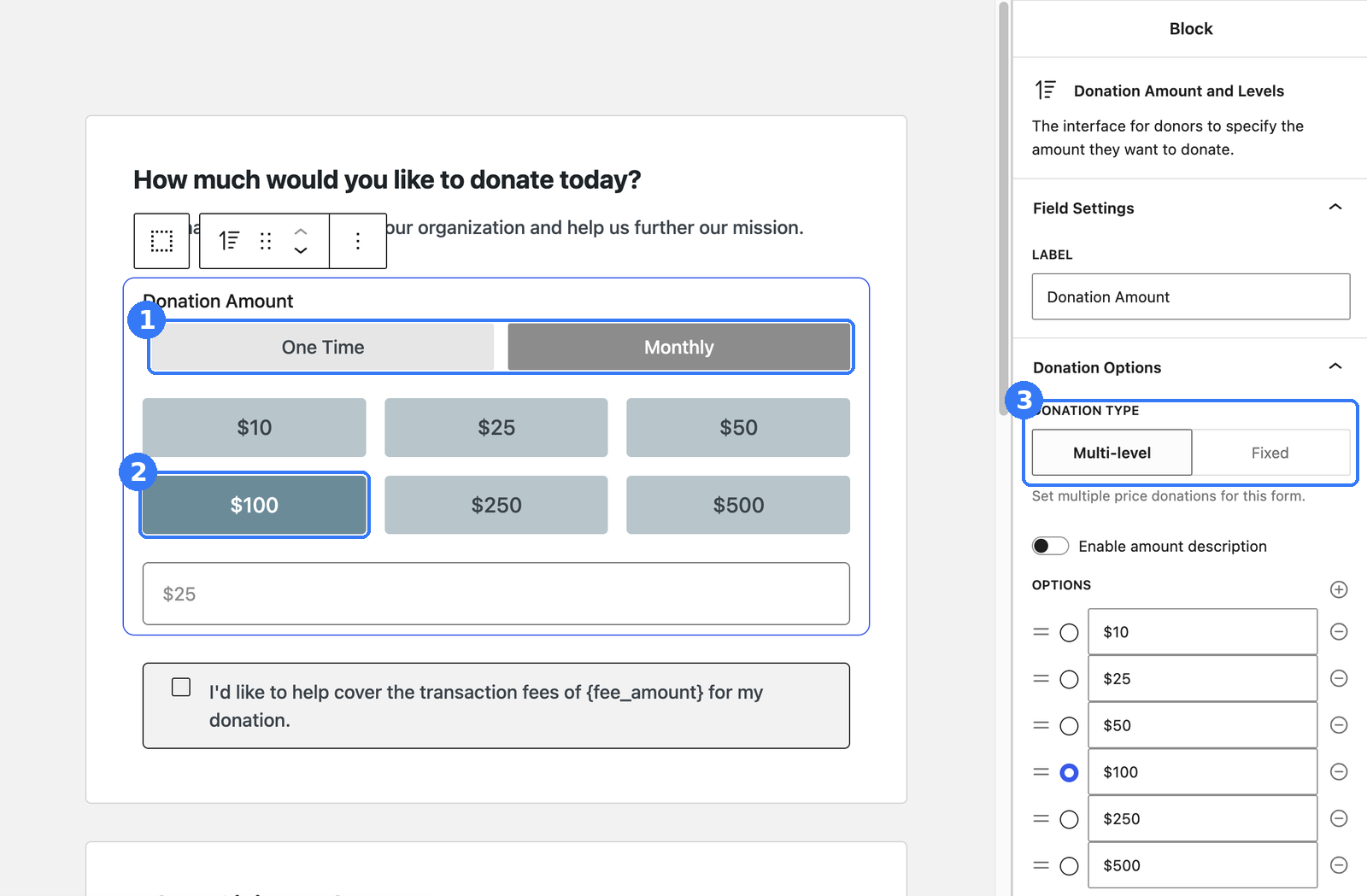Click the select parent block icon in toolbar
This screenshot has height=896, width=1367.
click(161, 241)
